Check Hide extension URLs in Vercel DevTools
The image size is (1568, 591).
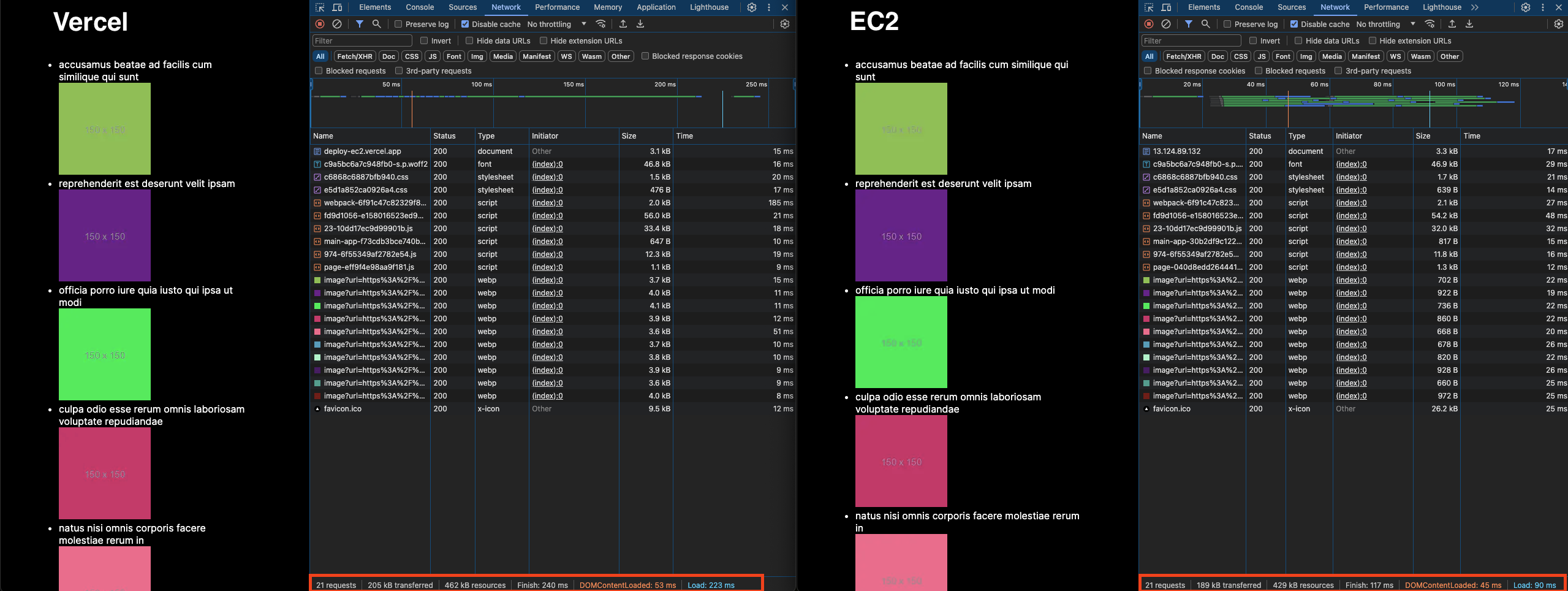543,41
